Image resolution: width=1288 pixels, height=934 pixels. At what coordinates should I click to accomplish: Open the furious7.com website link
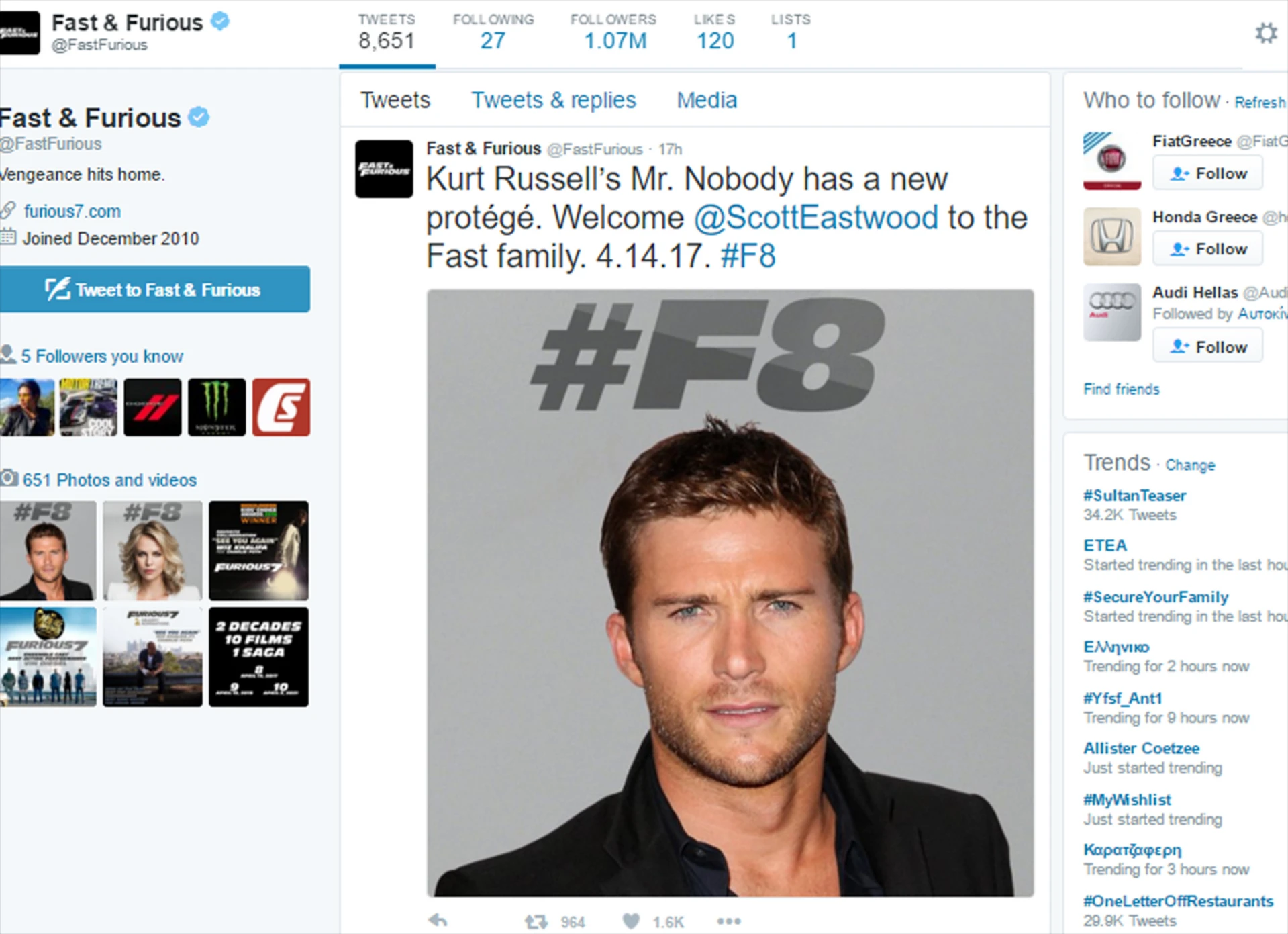(x=72, y=211)
